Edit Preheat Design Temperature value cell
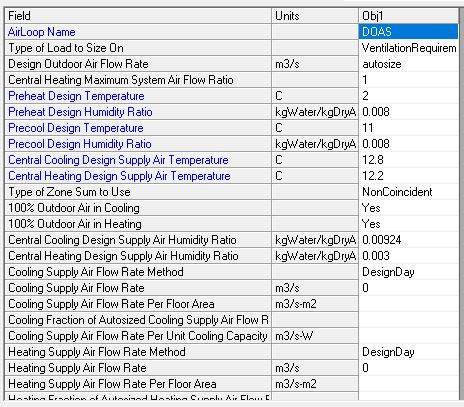This screenshot has width=464, height=407. [x=408, y=96]
